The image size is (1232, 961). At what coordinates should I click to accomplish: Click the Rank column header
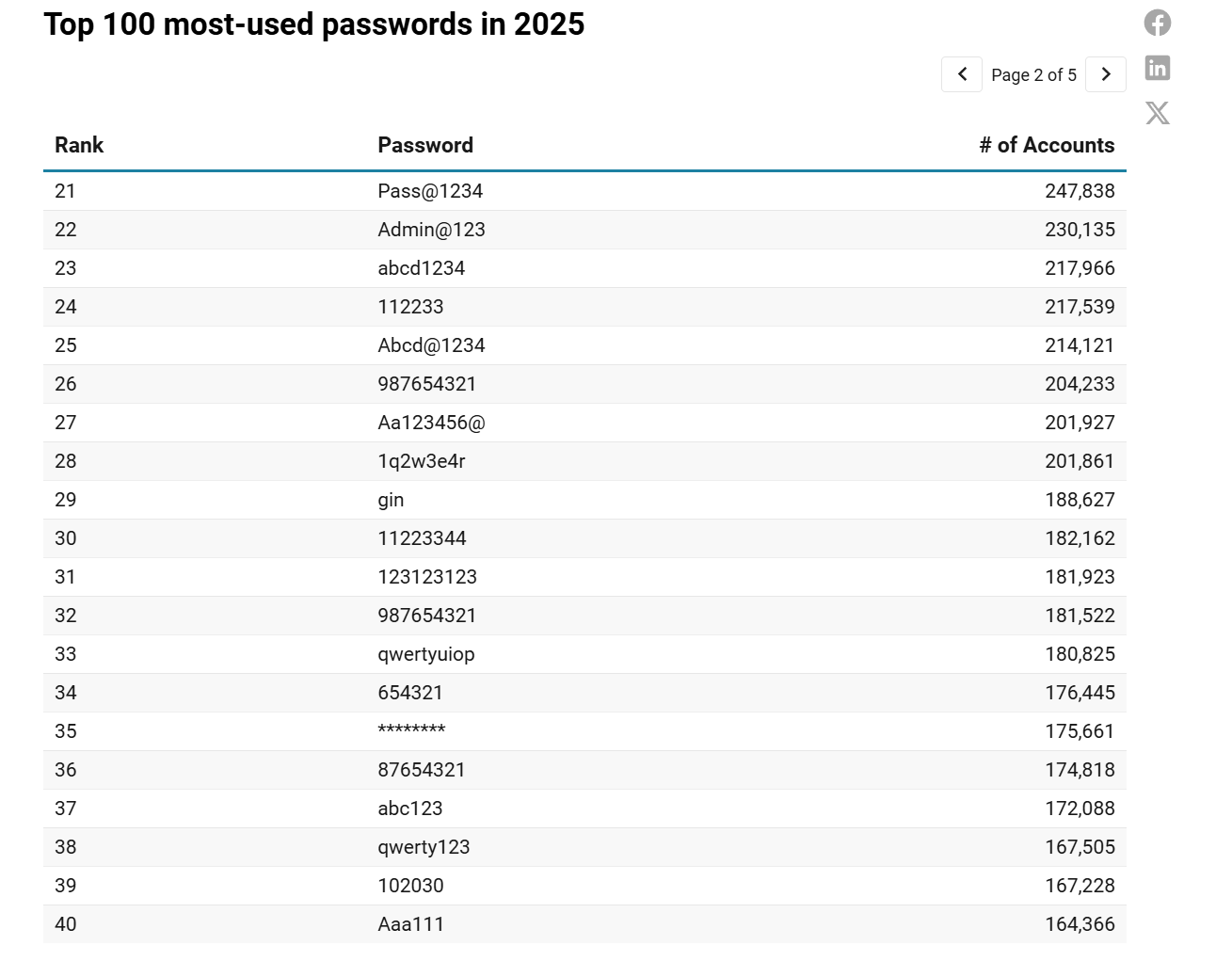[x=79, y=145]
